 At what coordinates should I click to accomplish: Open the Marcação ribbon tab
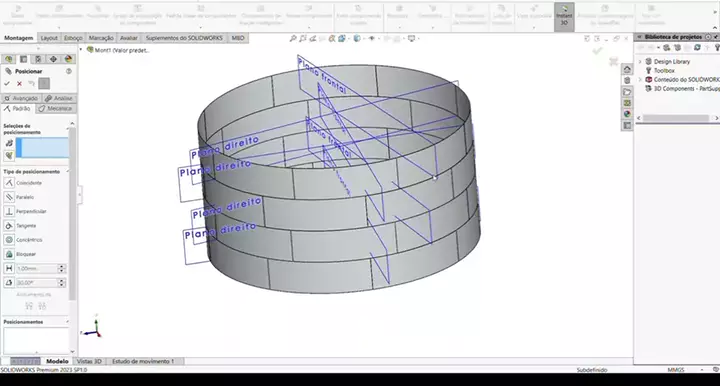coord(101,38)
